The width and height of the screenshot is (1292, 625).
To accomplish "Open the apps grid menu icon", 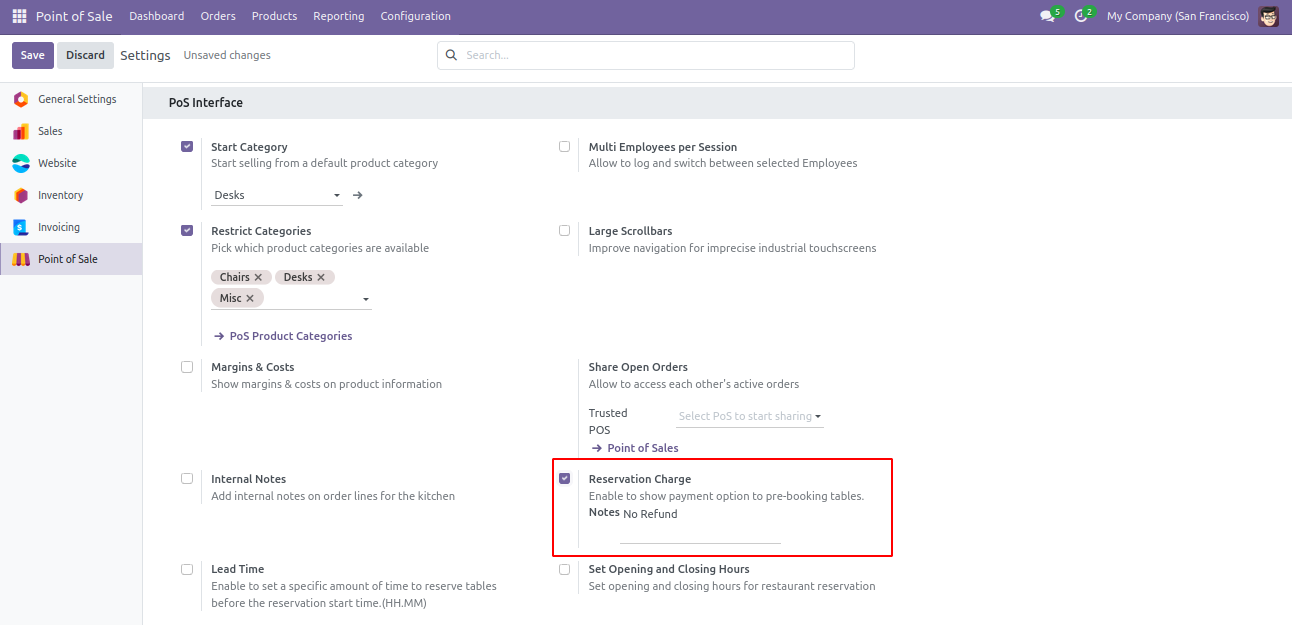I will (x=19, y=16).
